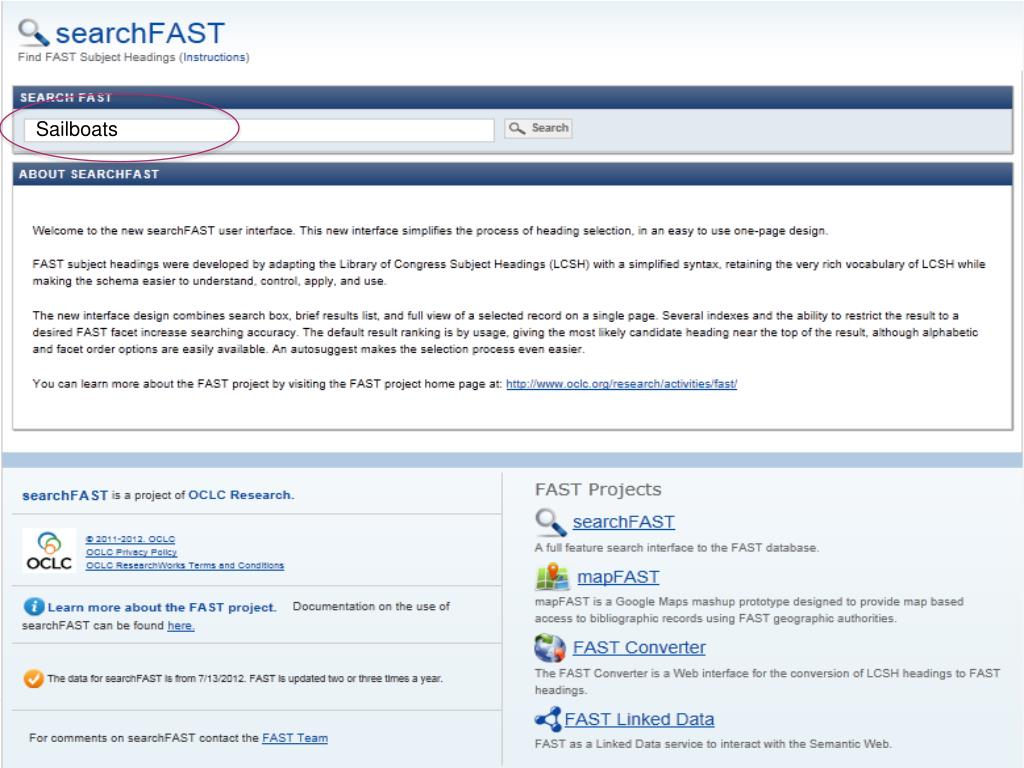Click the FAST Converter globe icon

tap(550, 648)
